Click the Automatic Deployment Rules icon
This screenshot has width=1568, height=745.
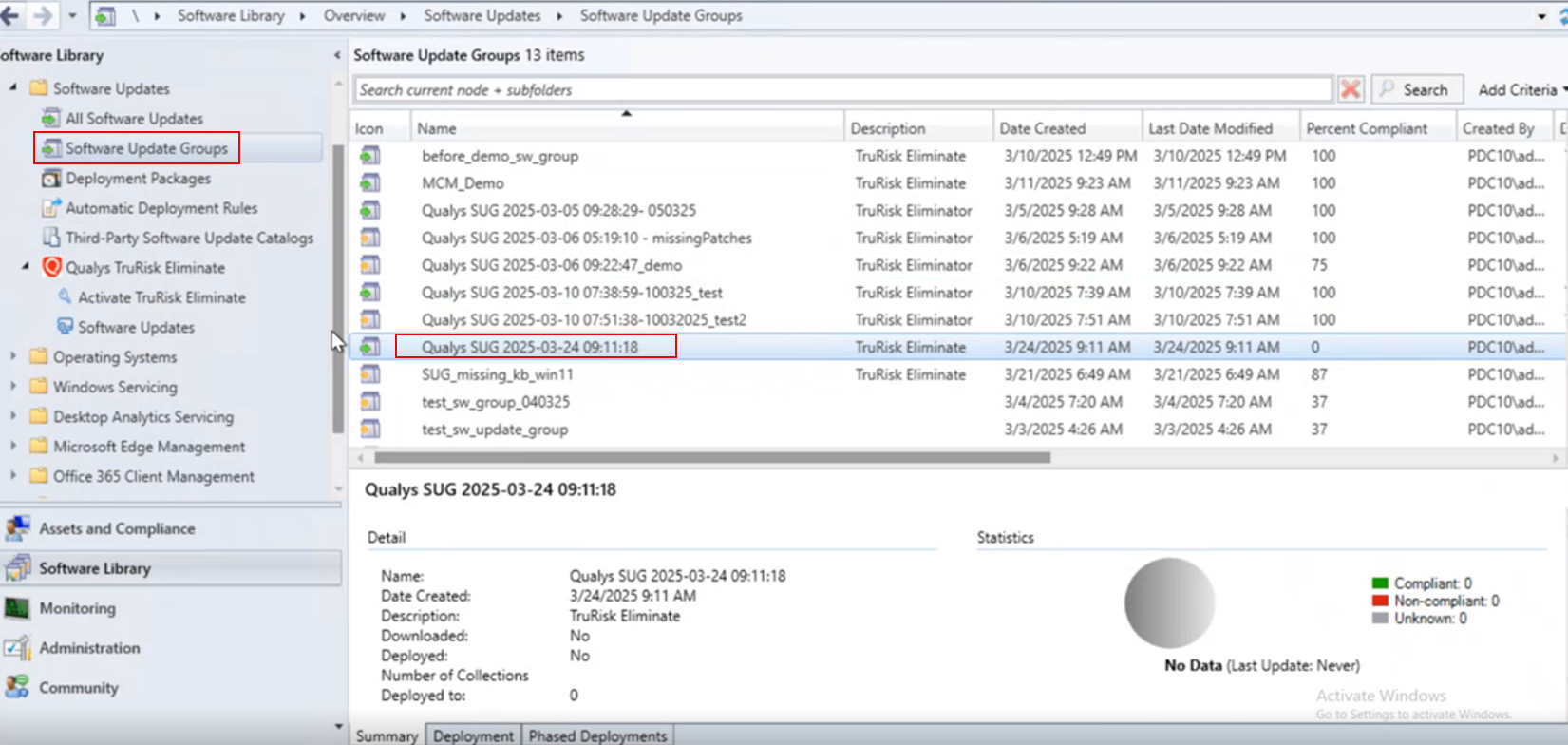[51, 208]
